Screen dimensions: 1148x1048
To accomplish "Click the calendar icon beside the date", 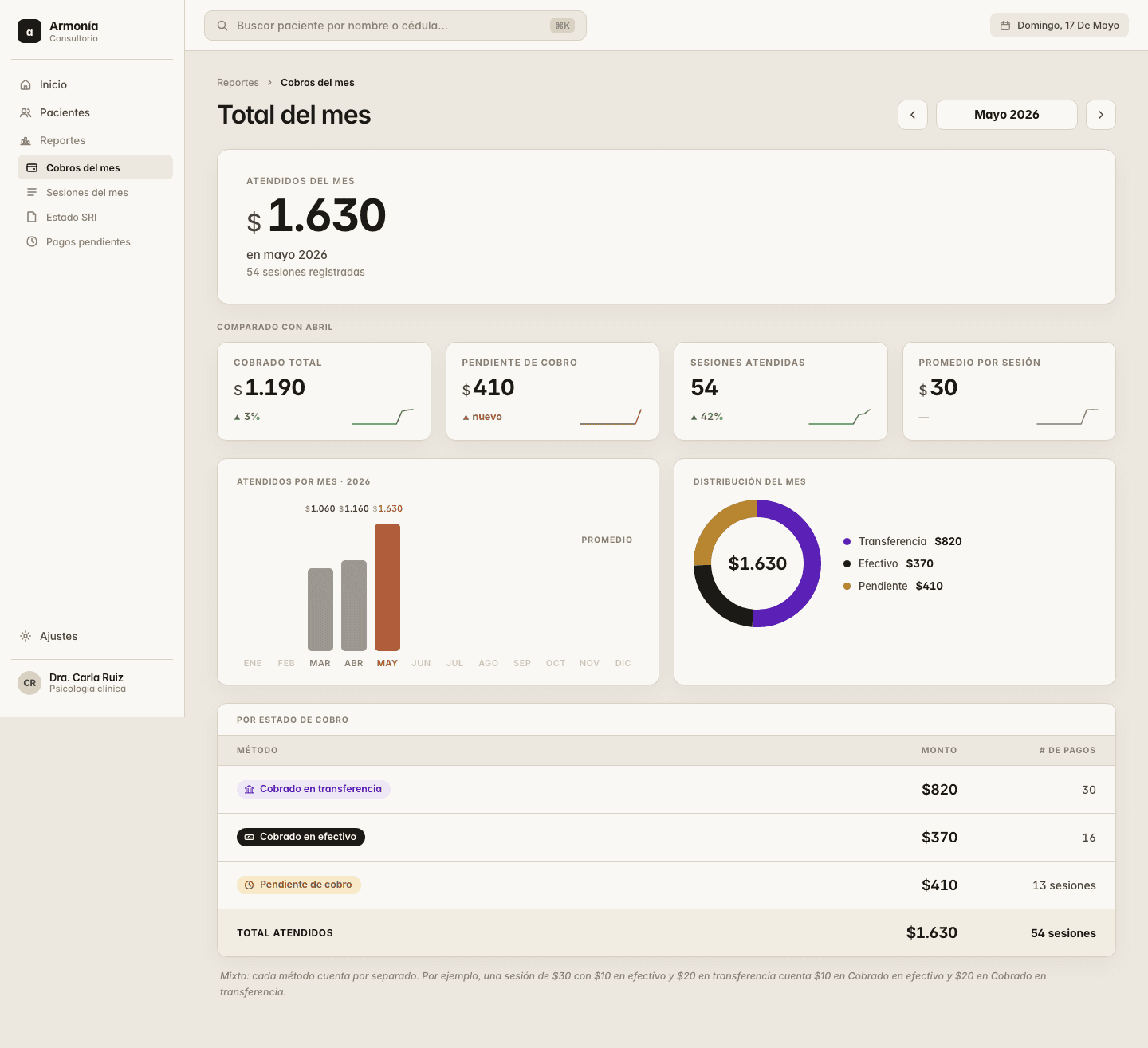I will point(1005,26).
